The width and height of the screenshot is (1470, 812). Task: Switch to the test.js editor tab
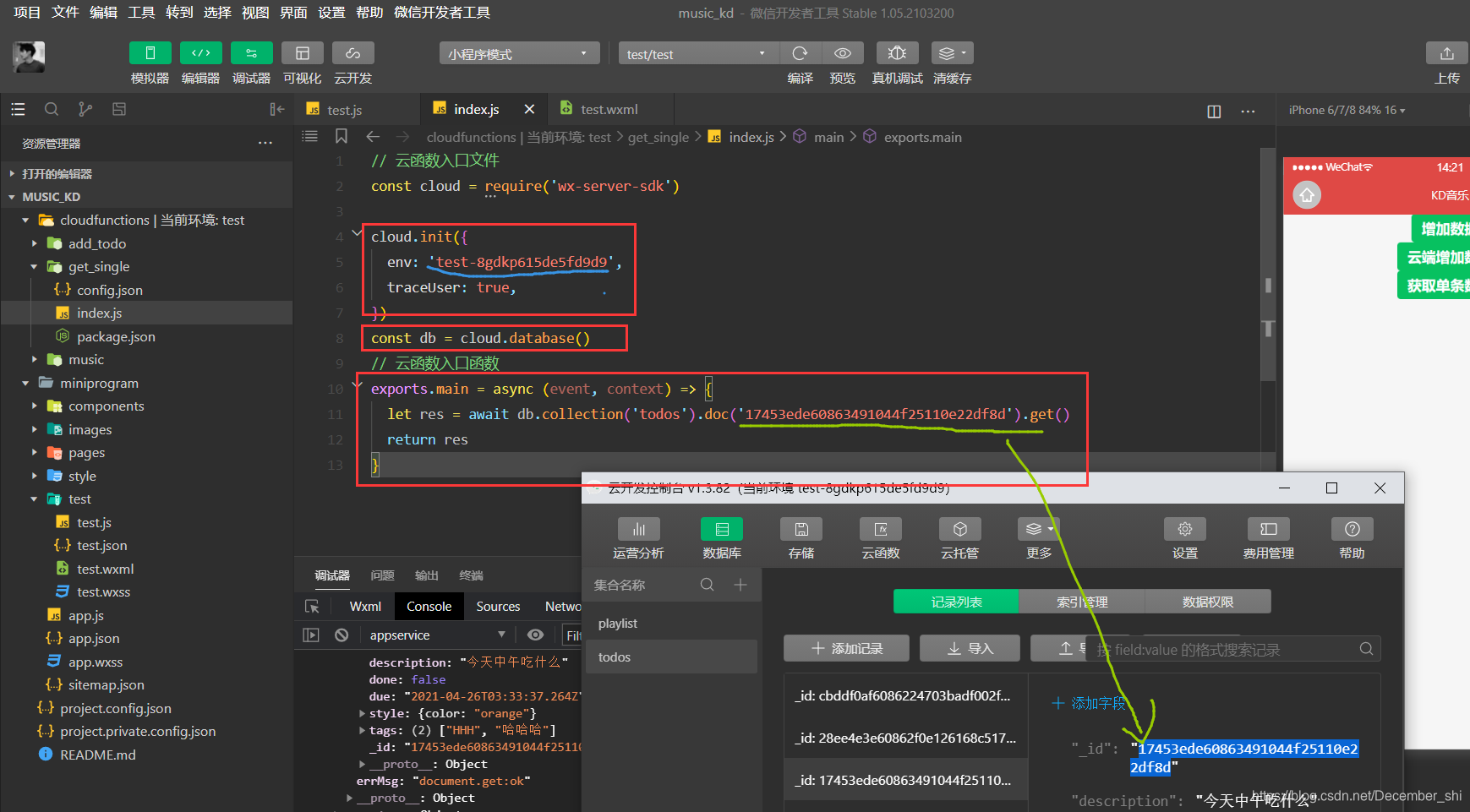(345, 110)
